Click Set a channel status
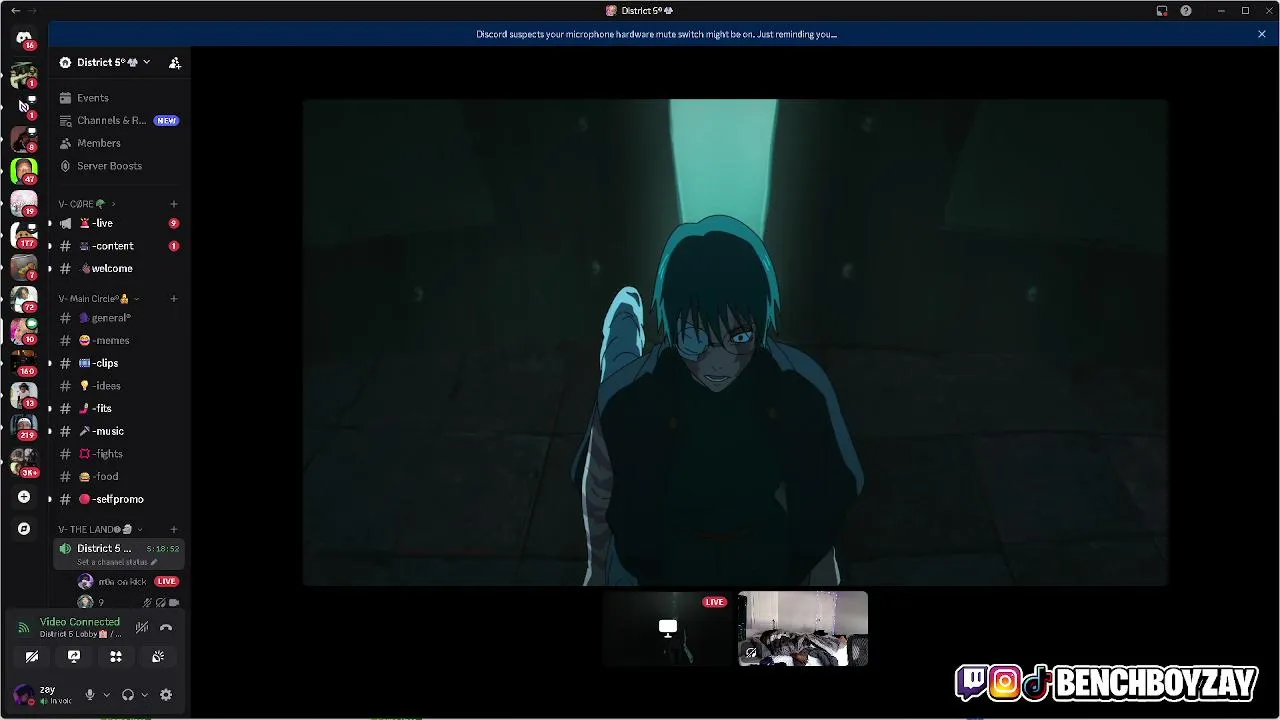This screenshot has width=1280, height=720. [117, 562]
